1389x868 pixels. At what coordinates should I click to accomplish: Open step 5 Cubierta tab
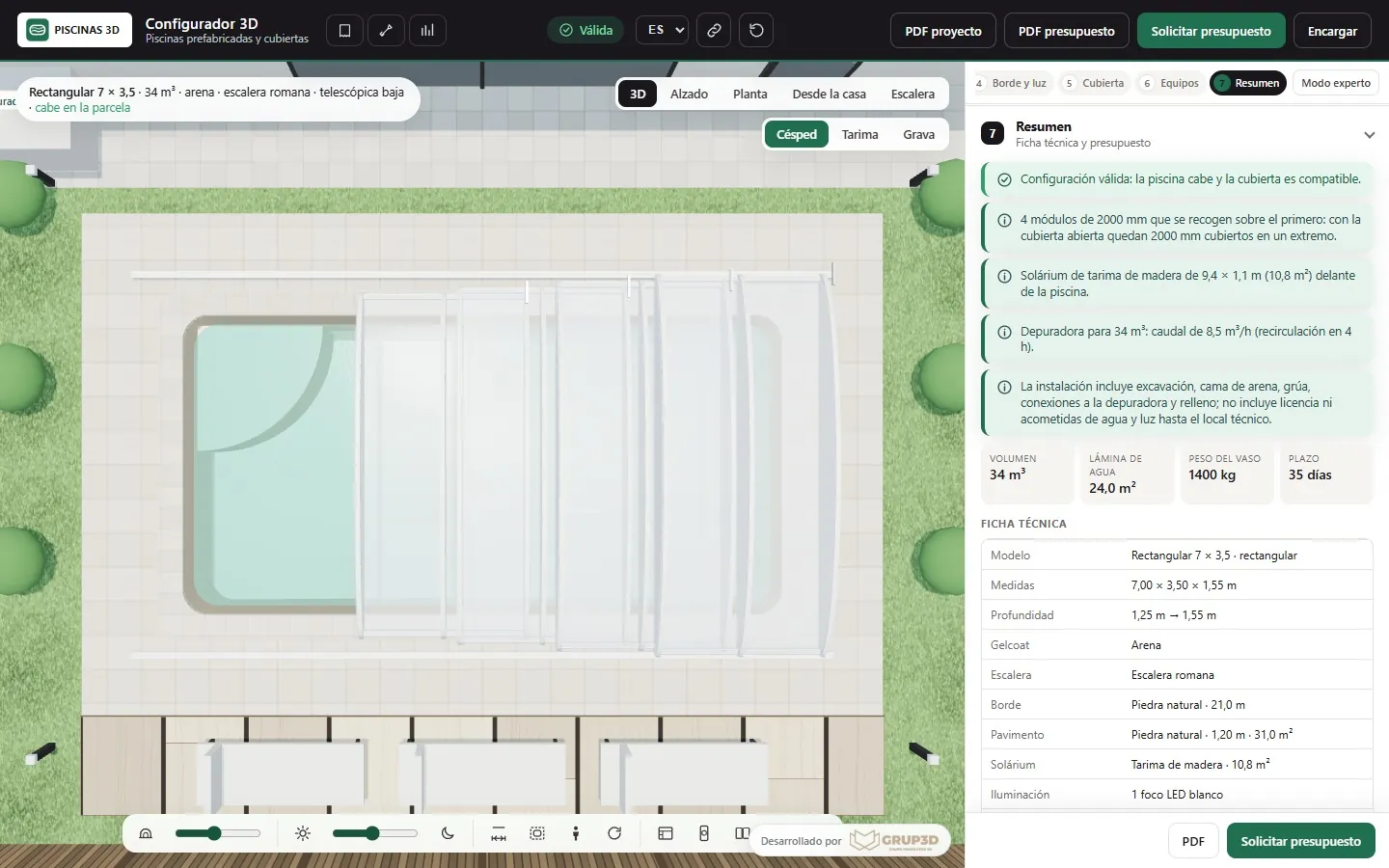(x=1094, y=83)
